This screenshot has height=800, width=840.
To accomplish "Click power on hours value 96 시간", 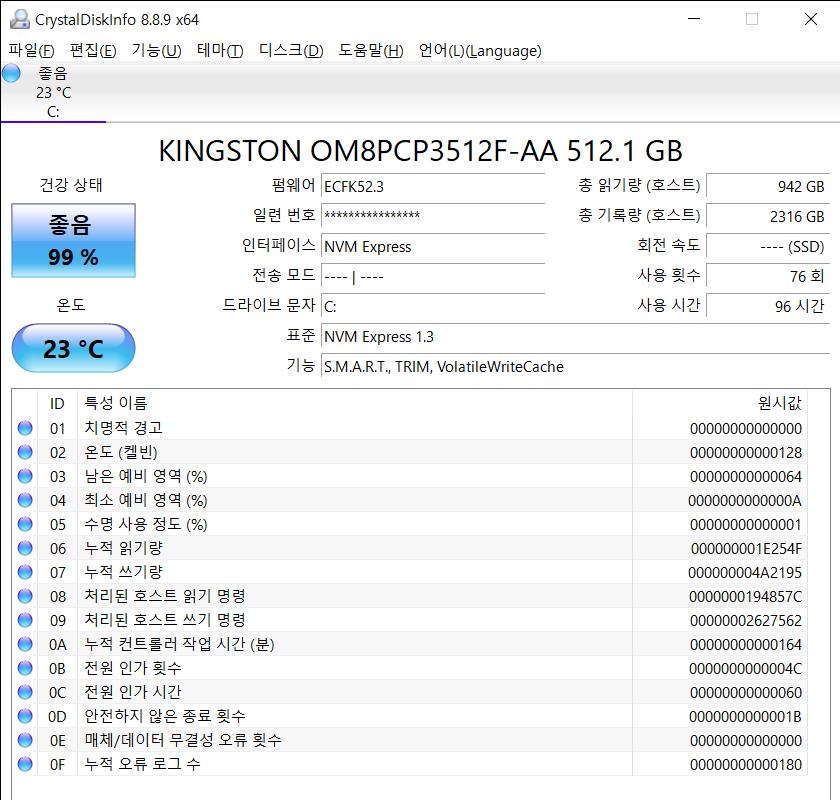I will [768, 306].
